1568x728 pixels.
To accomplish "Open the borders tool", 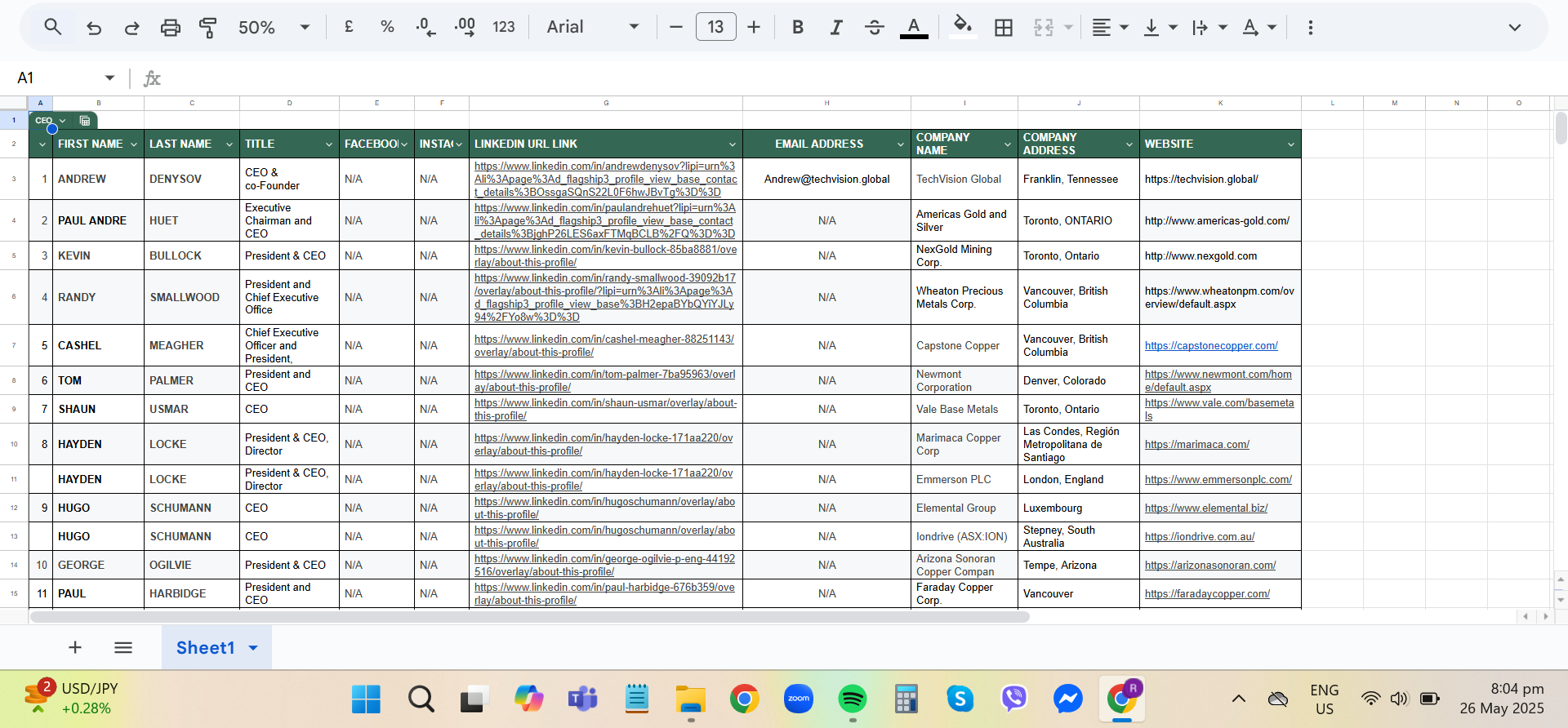I will pyautogui.click(x=1004, y=28).
